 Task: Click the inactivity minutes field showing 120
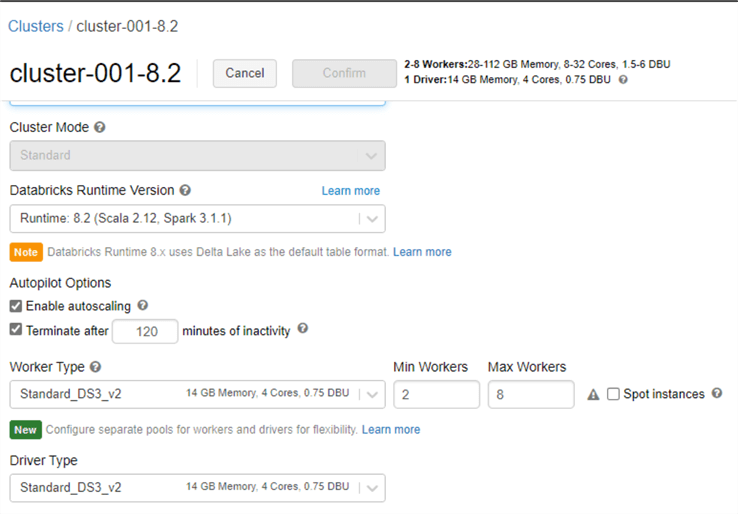(145, 331)
